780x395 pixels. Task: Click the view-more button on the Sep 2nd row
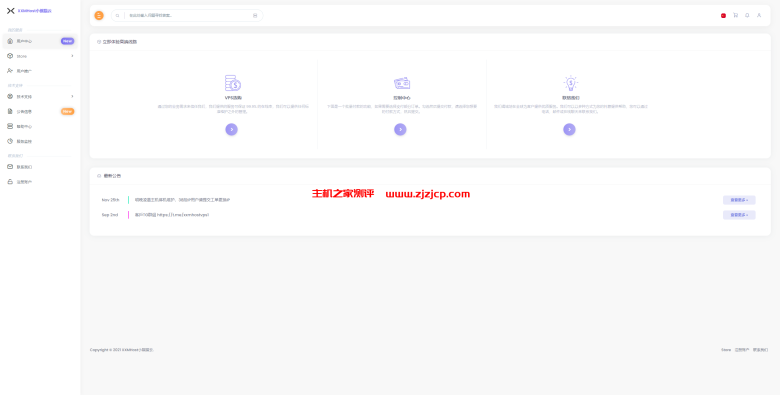pos(739,215)
